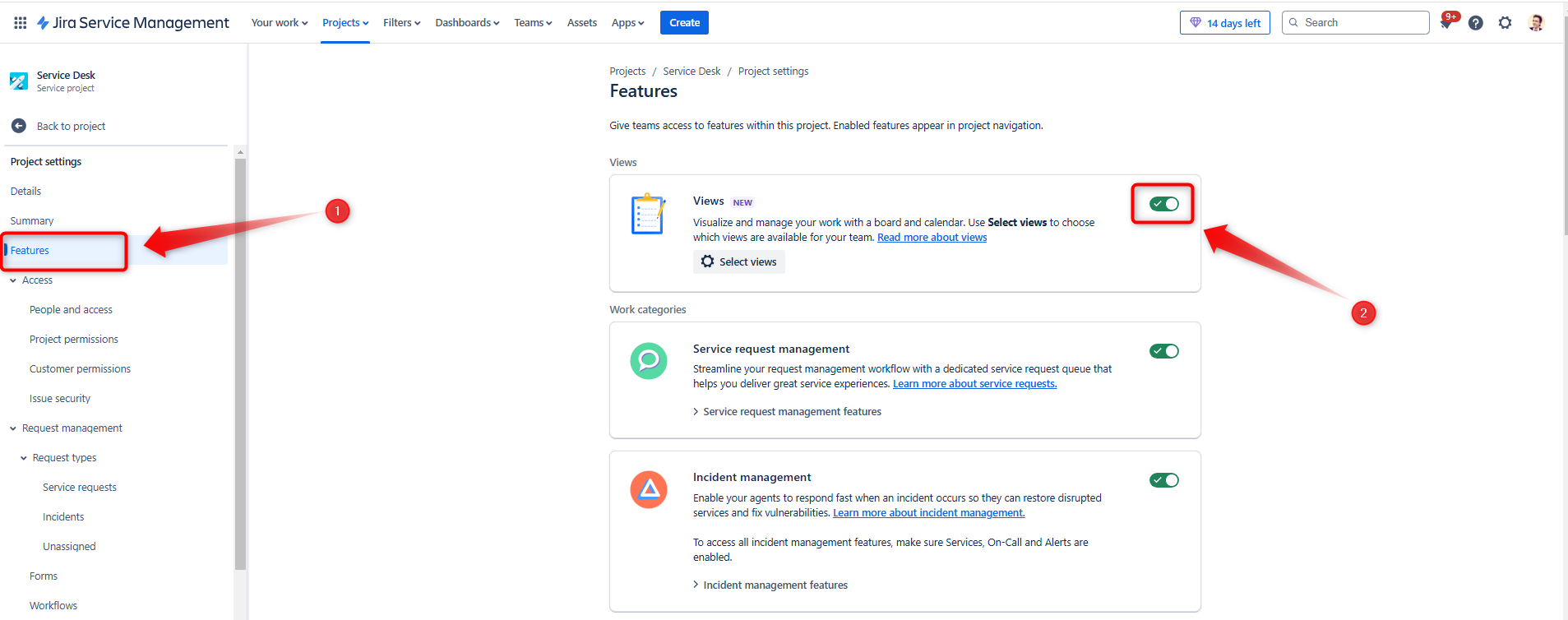1568x620 pixels.
Task: Open the user profile avatar
Action: 1535,23
